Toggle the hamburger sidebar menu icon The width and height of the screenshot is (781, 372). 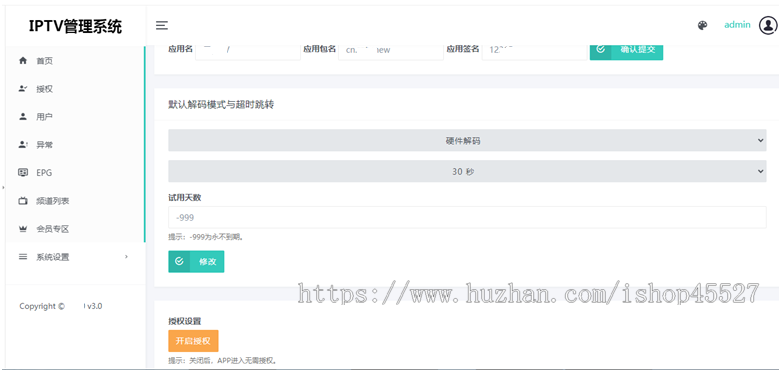(161, 25)
